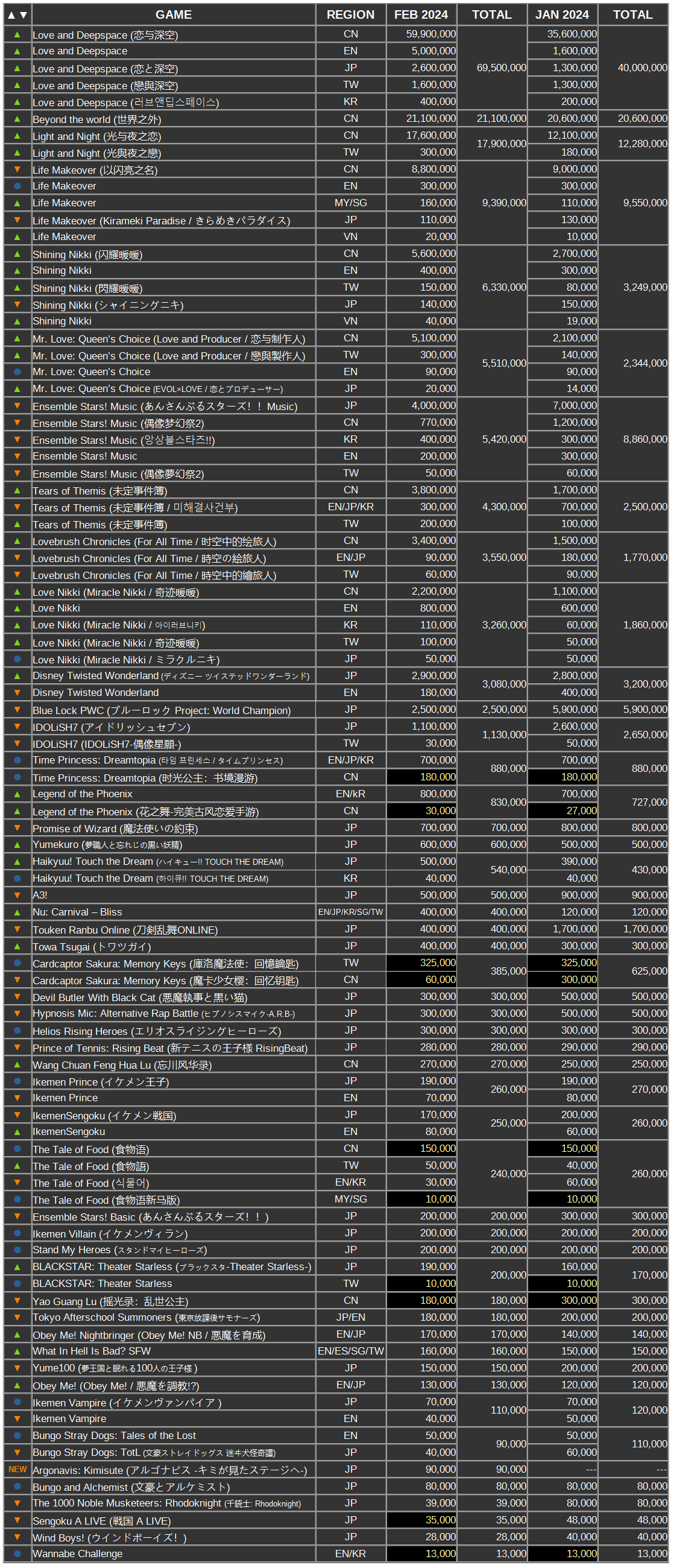Screen dimensions: 674x1568
Task: Click the GAME column header
Action: point(174,14)
